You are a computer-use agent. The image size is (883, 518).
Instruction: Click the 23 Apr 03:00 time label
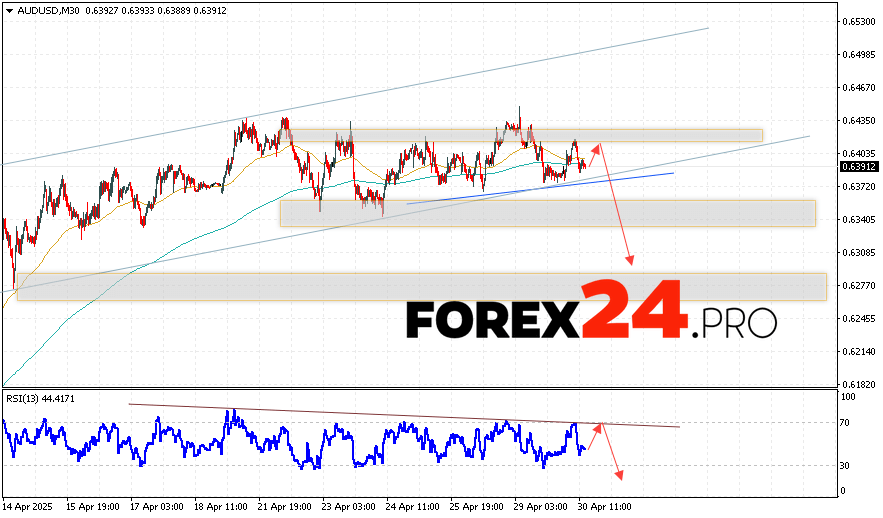[x=349, y=507]
